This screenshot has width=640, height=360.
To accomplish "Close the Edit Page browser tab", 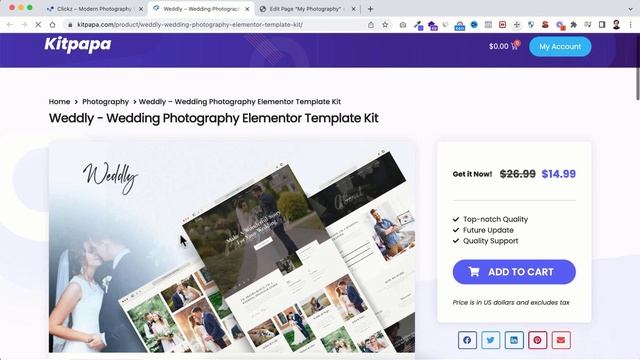I will 353,9.
